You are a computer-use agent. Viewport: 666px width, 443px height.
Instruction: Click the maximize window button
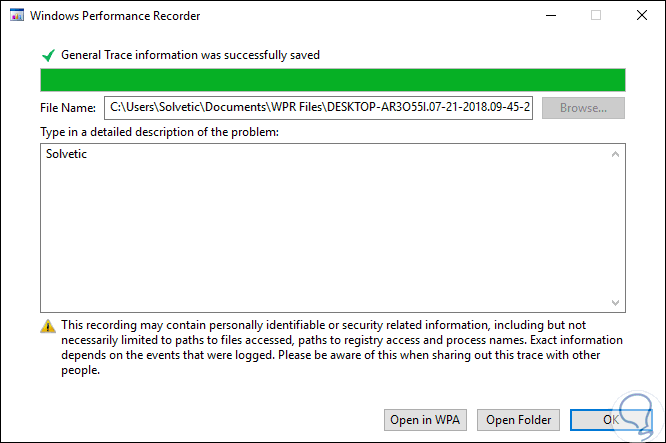click(x=596, y=16)
